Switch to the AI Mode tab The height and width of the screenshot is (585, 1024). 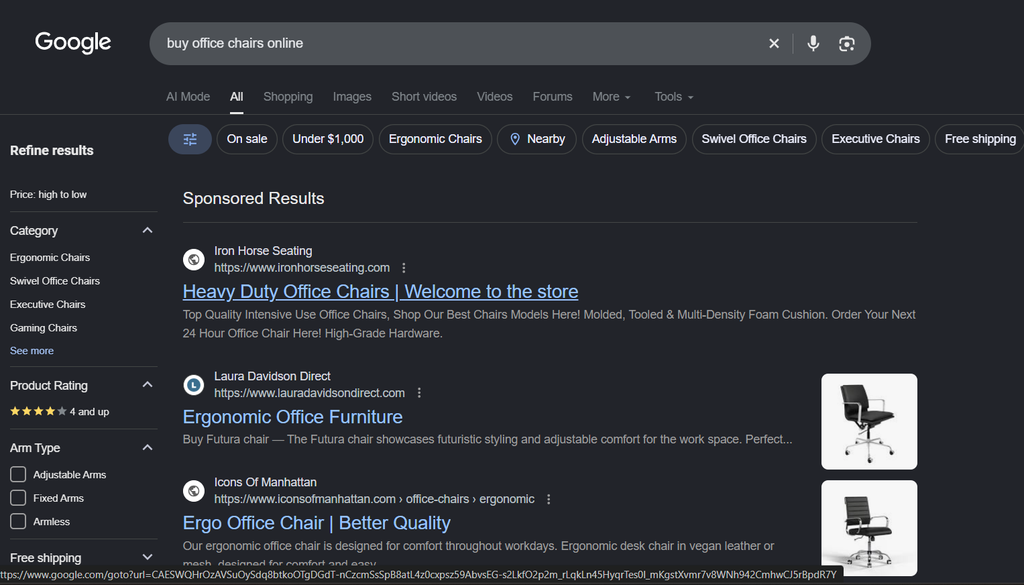coord(188,97)
